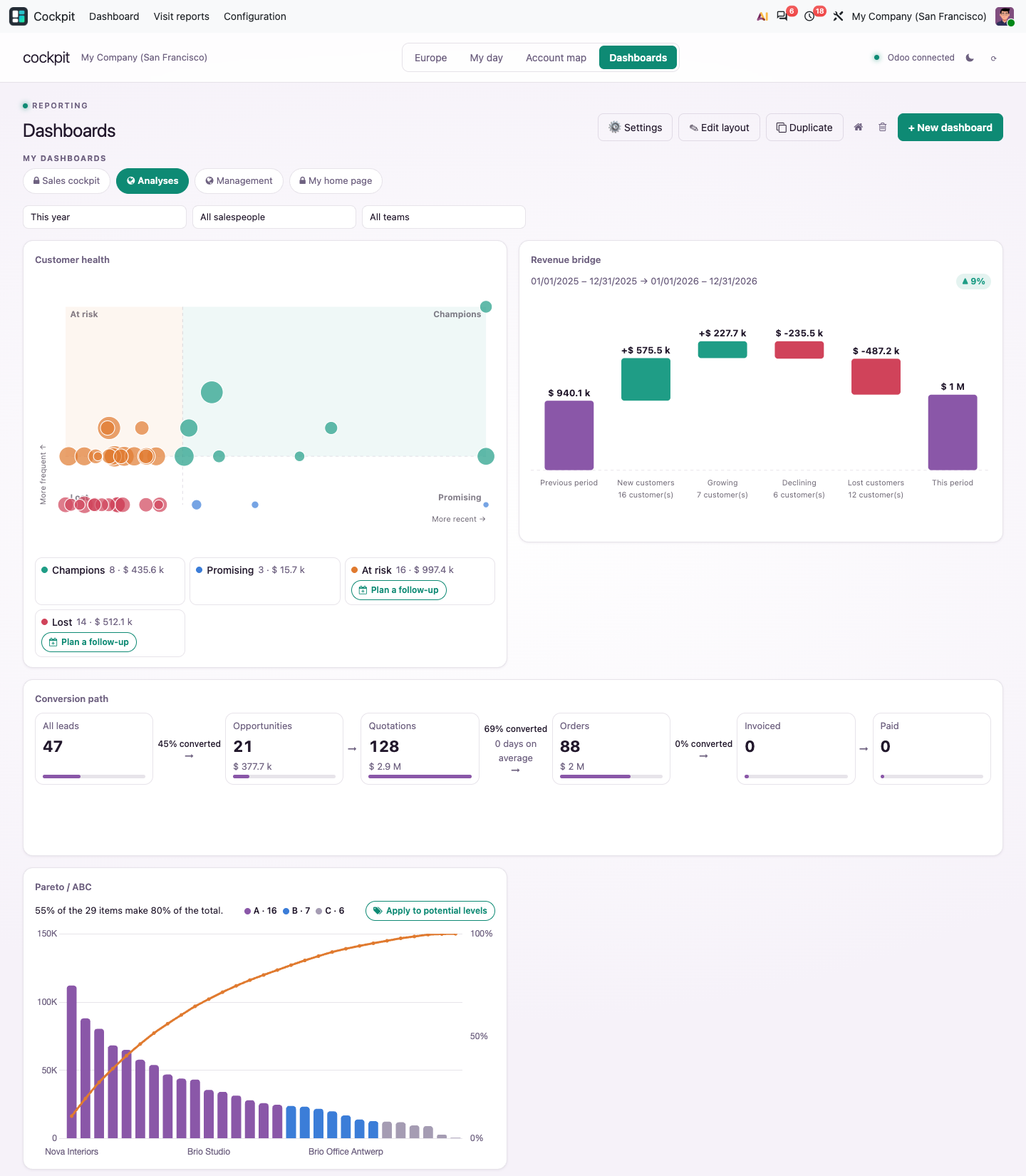The image size is (1026, 1176).
Task: Open the Configuration menu
Action: 255,16
